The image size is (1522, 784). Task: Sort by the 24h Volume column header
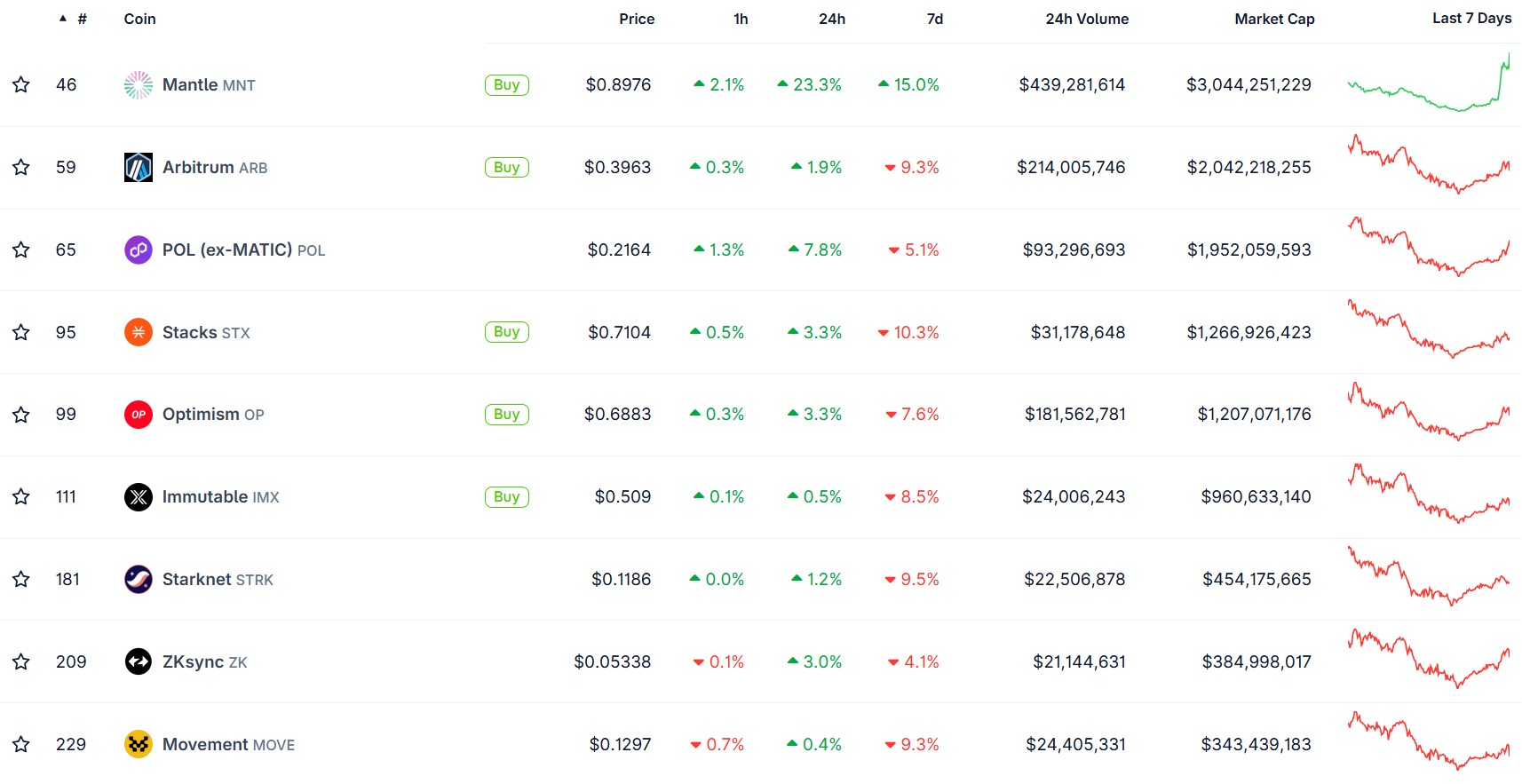point(1086,19)
